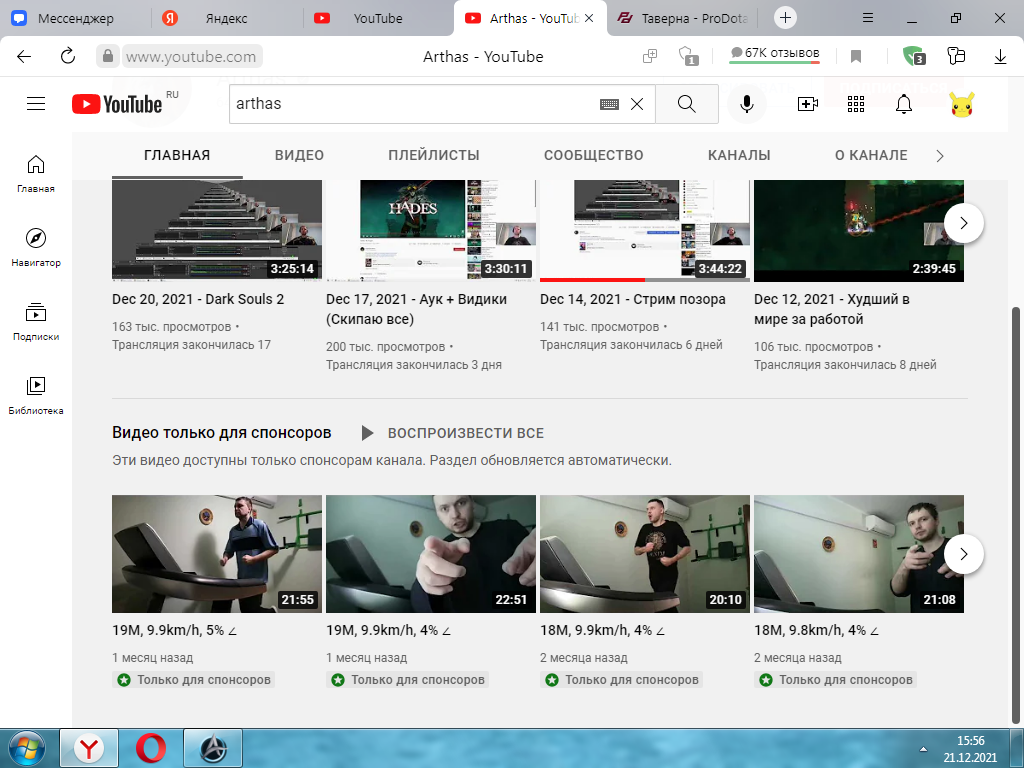1024x768 pixels.
Task: Clear the search text with X
Action: (637, 104)
